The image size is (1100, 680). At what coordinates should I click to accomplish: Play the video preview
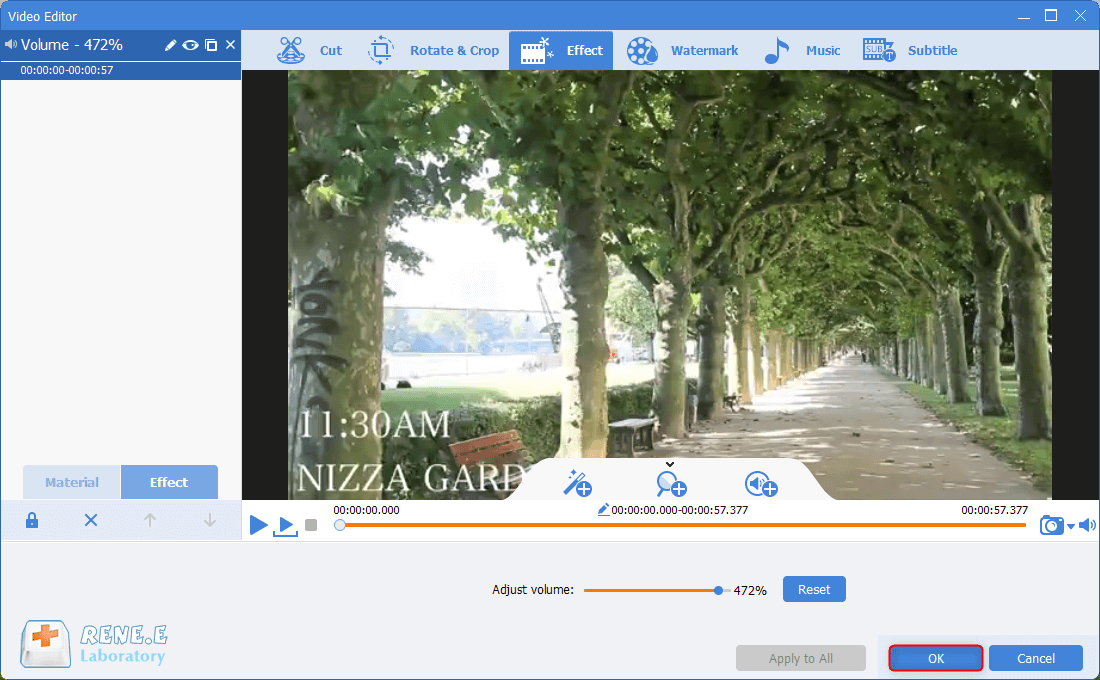point(259,524)
